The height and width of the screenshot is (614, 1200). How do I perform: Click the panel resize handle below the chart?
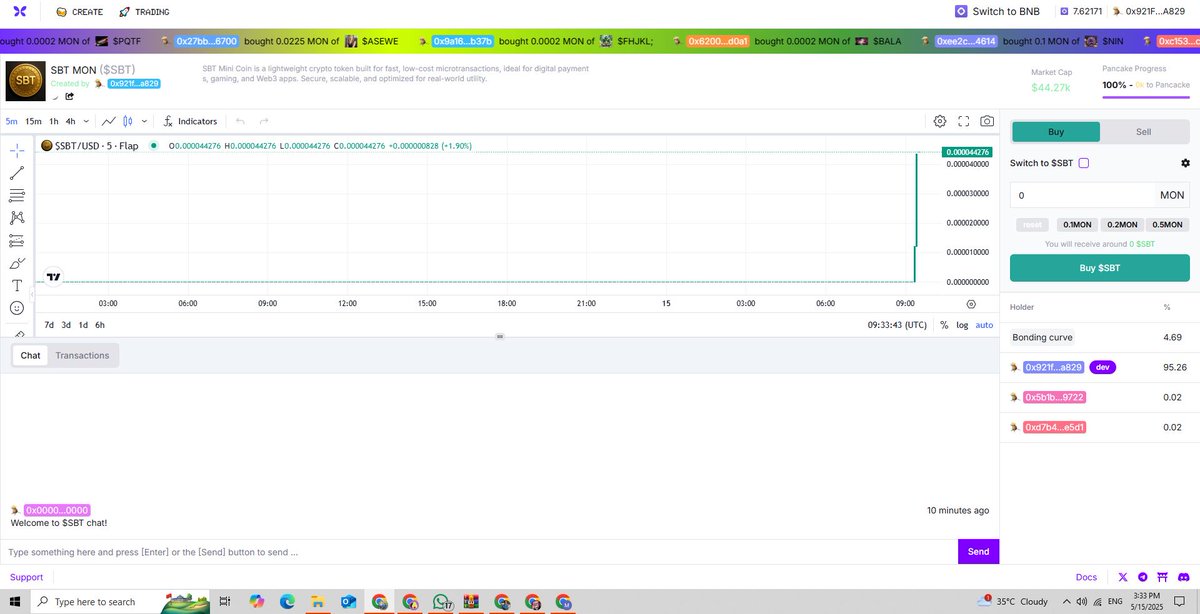[x=500, y=337]
